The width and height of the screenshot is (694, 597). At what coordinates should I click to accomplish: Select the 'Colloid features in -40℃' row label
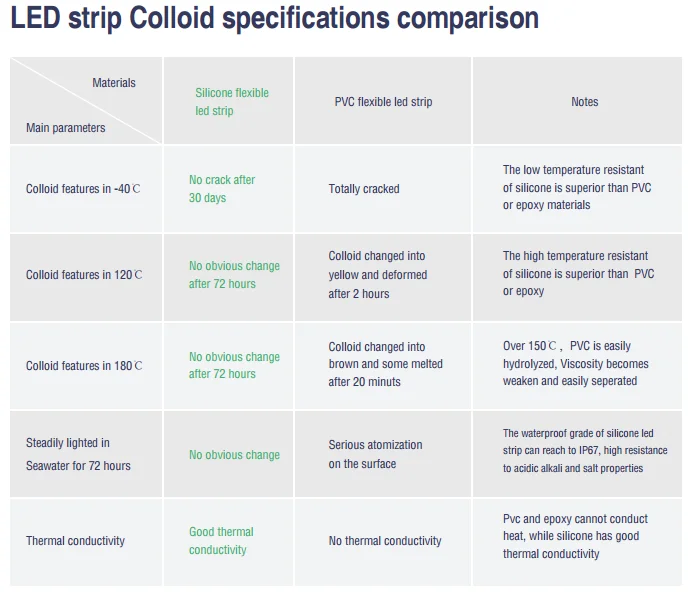tap(83, 189)
